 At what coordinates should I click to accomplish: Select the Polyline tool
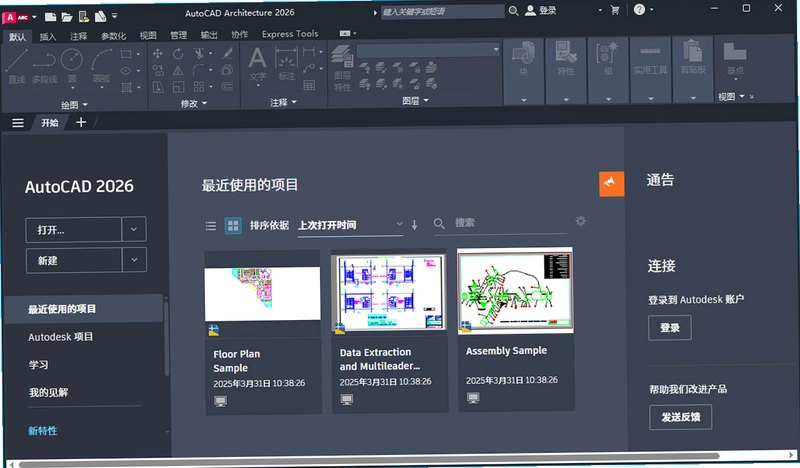click(x=44, y=66)
